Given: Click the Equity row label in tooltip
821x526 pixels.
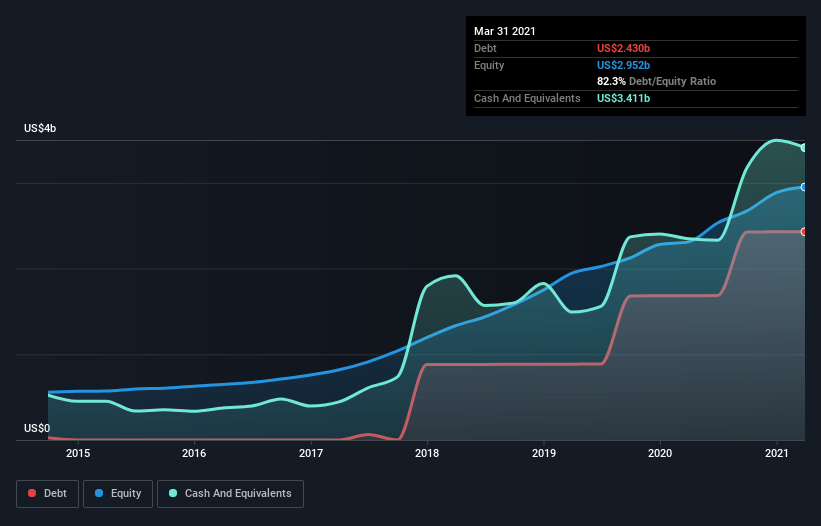Looking at the screenshot, I should click(x=489, y=65).
